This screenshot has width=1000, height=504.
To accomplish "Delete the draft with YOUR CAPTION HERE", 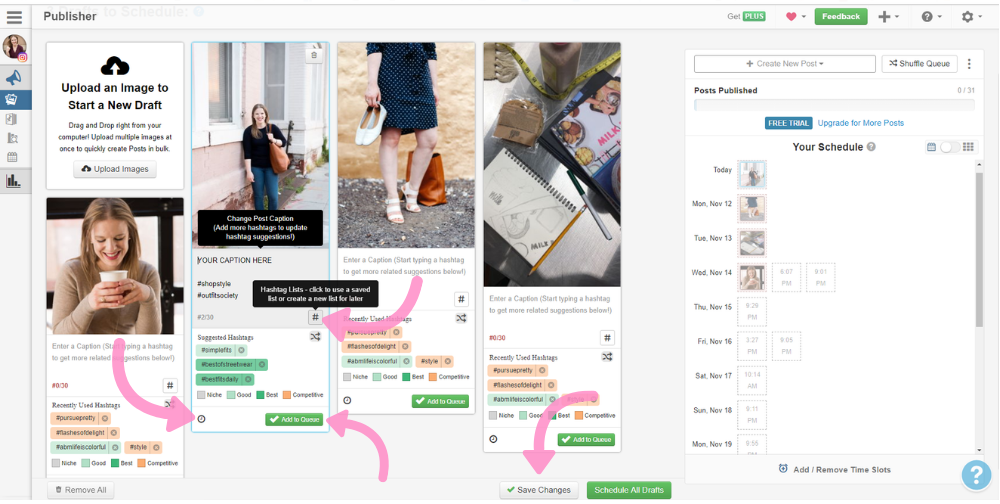I will (313, 56).
